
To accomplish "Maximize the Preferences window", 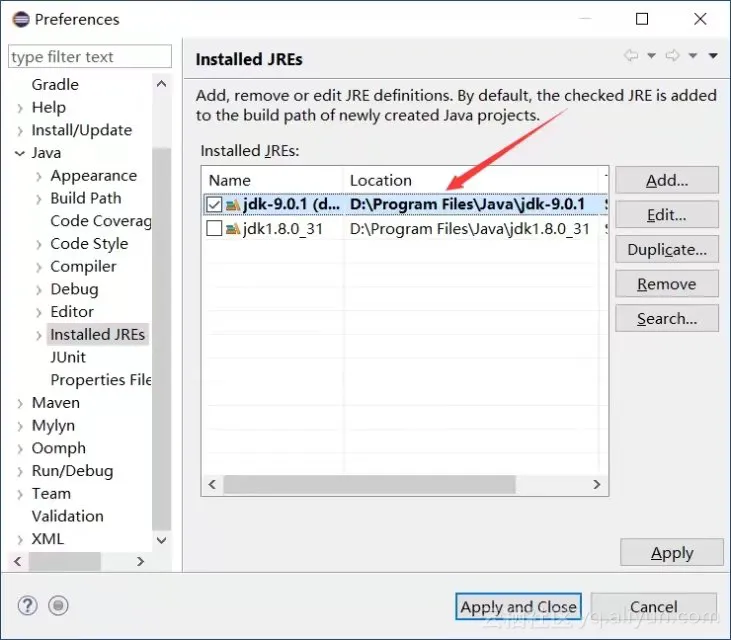I will (642, 19).
